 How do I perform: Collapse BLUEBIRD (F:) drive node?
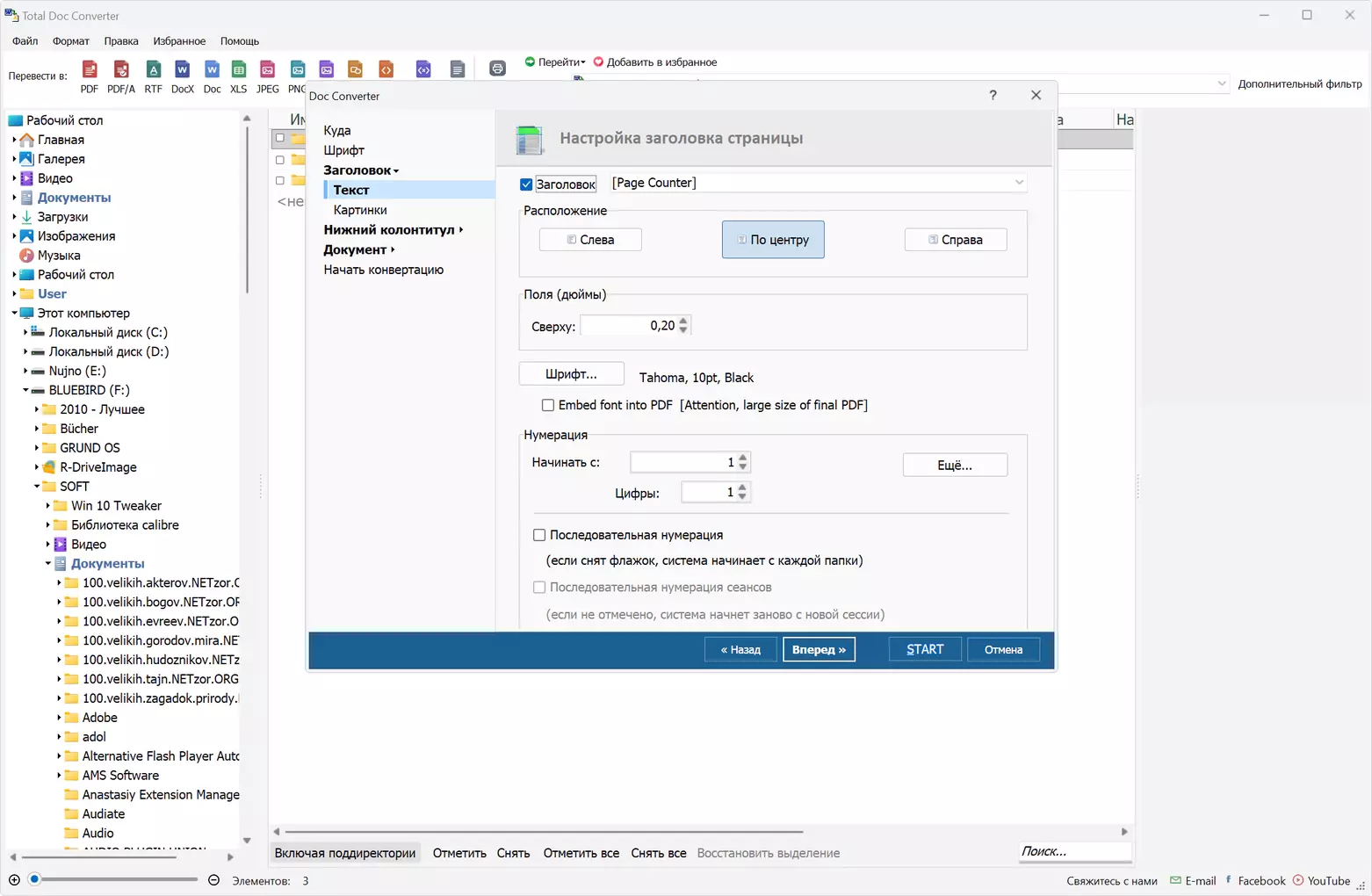click(25, 391)
